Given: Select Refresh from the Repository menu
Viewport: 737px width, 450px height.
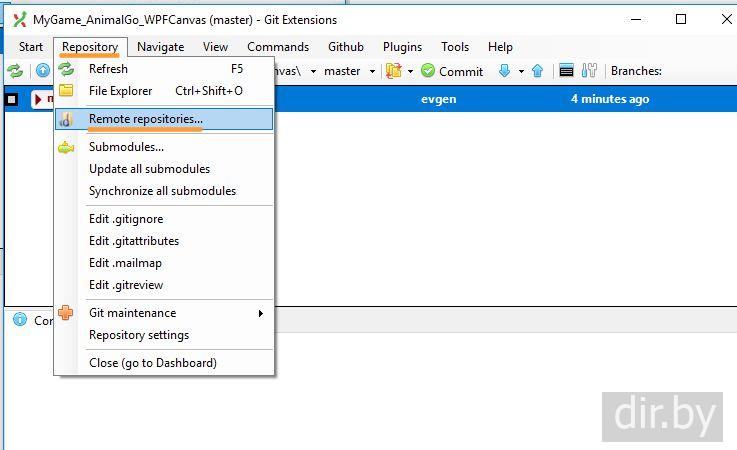Looking at the screenshot, I should [164, 69].
